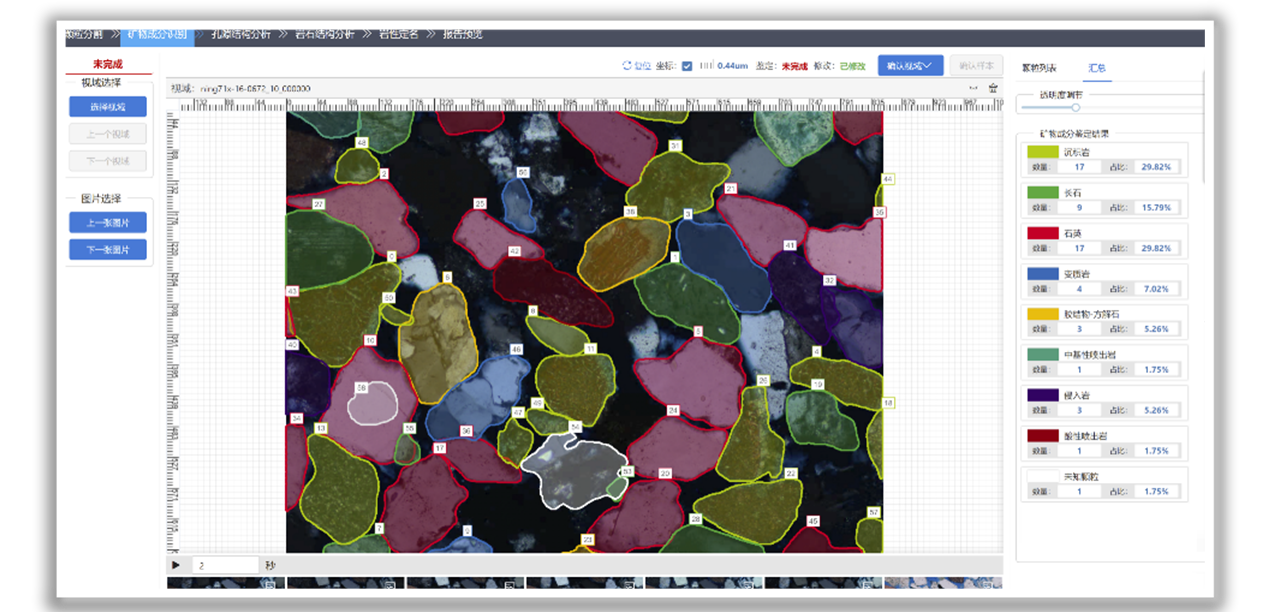Click the seconds input field showing 2

225,565
